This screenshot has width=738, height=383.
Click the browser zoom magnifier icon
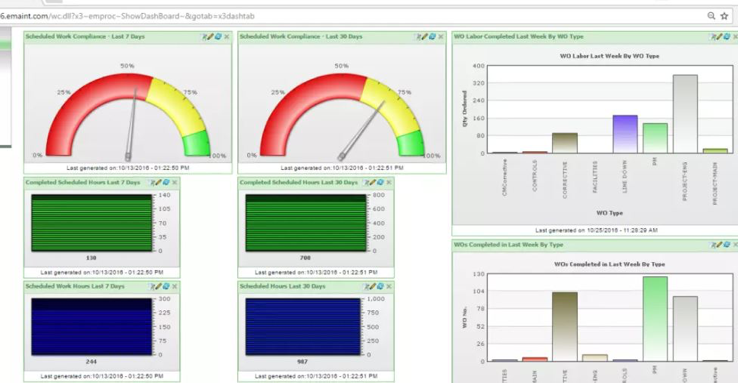pyautogui.click(x=711, y=16)
